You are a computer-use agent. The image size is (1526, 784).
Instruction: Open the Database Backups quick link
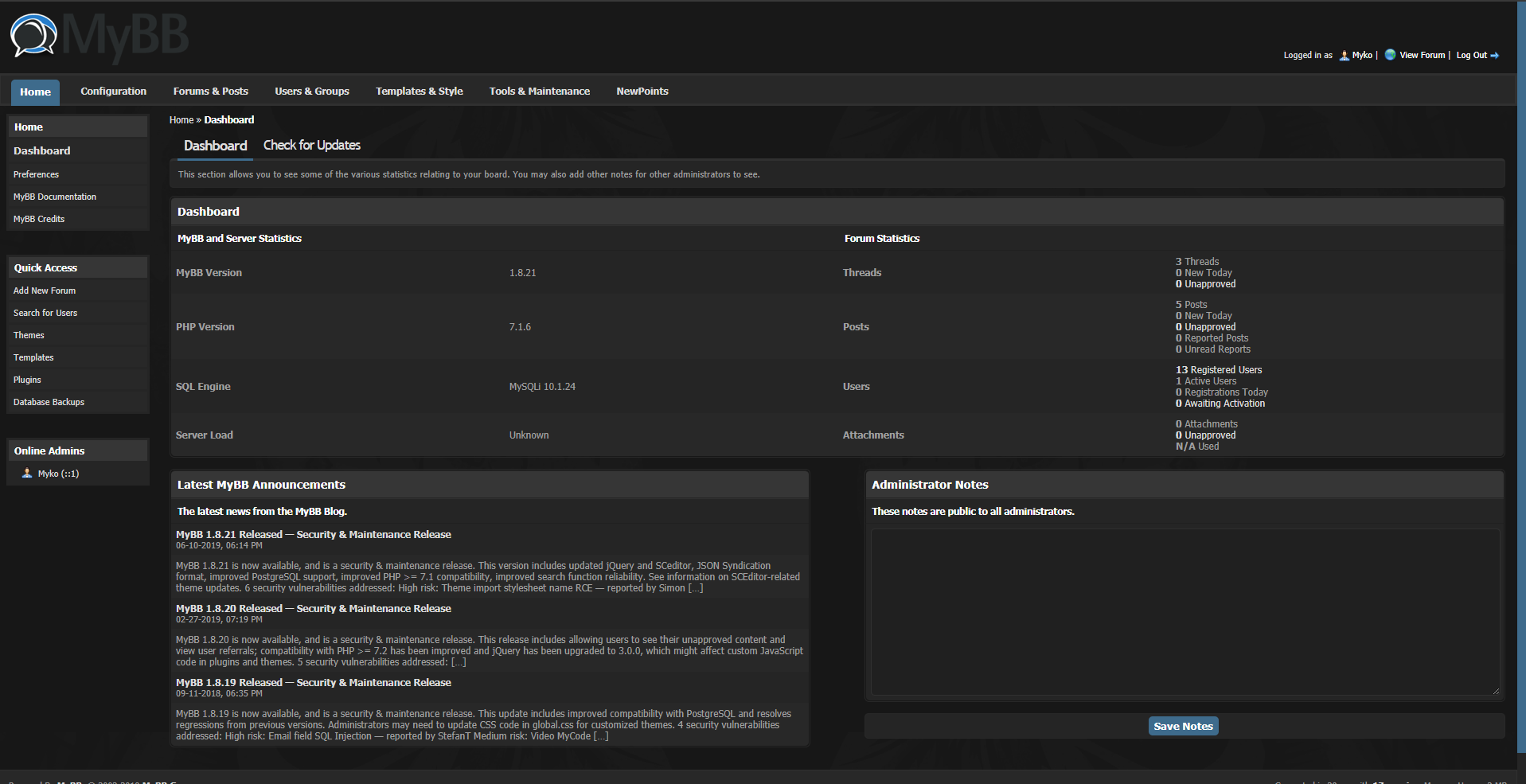pos(49,403)
